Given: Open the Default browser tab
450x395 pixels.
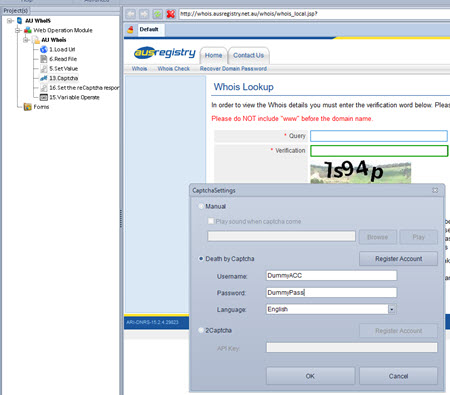Looking at the screenshot, I should tap(149, 29).
